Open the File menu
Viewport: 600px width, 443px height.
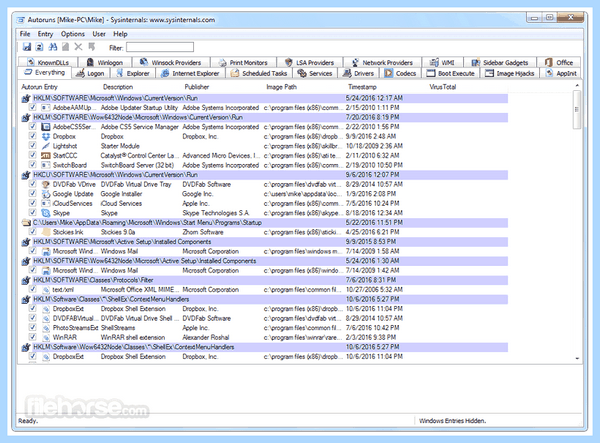tap(25, 34)
